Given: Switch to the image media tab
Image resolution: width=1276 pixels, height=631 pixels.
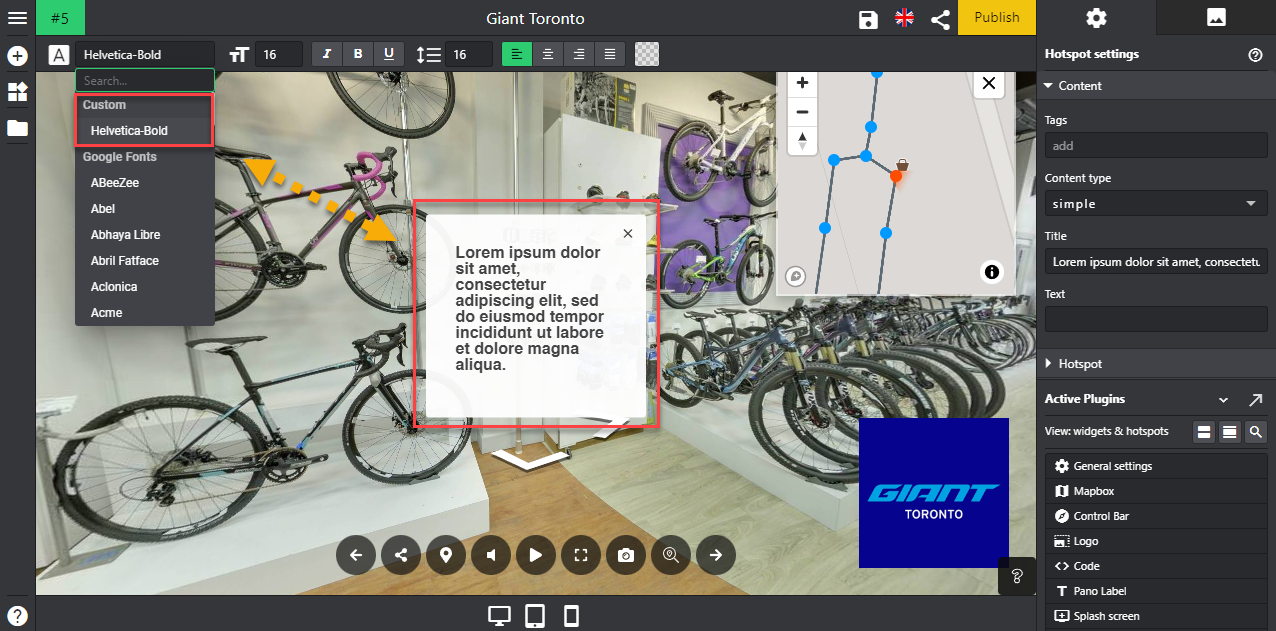Looking at the screenshot, I should point(1216,17).
